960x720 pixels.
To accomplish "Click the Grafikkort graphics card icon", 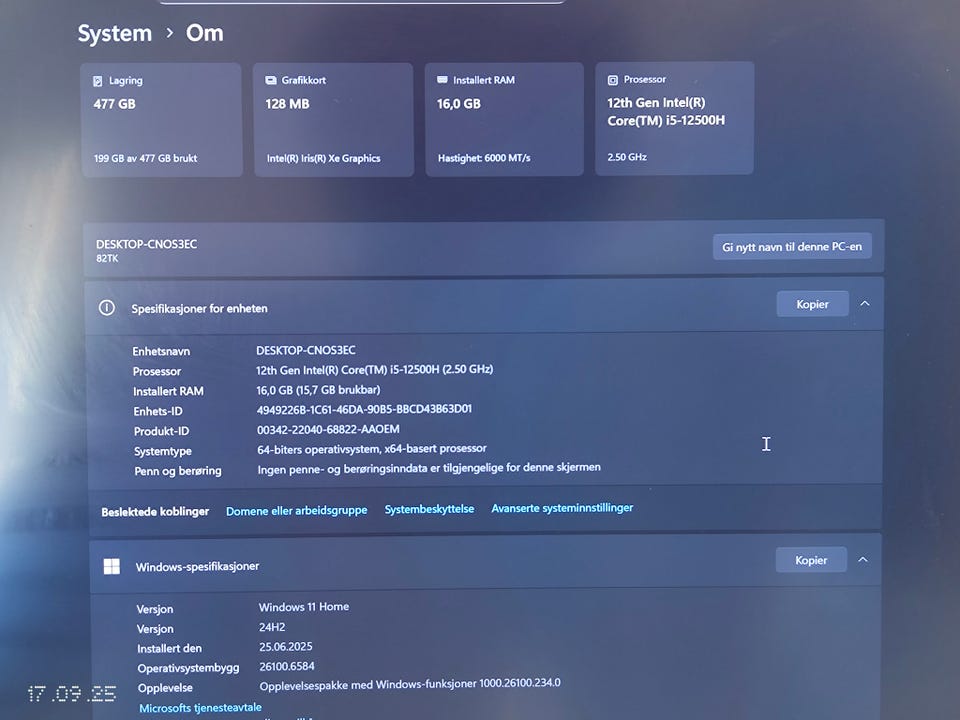I will (x=271, y=80).
